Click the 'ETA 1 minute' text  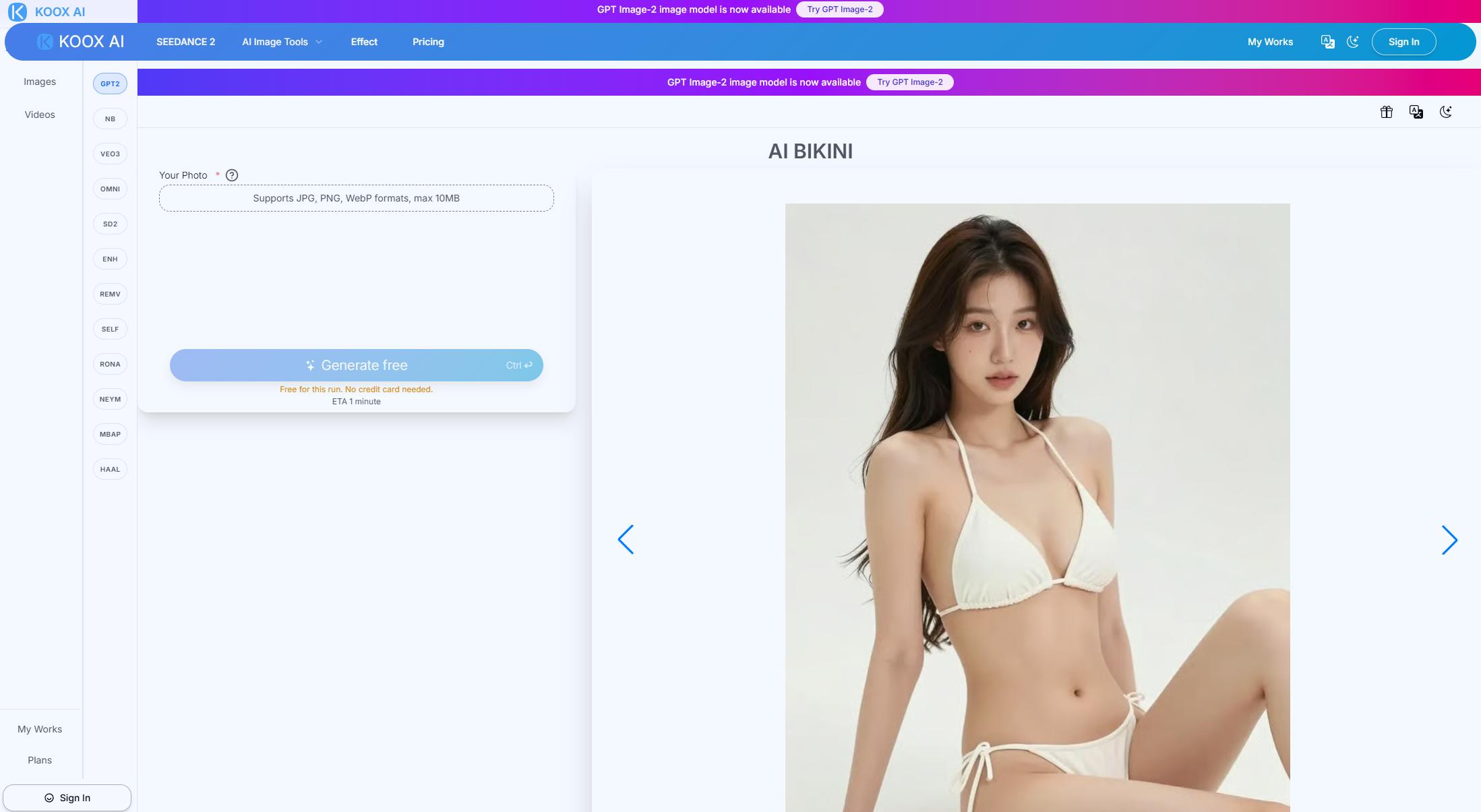point(356,402)
